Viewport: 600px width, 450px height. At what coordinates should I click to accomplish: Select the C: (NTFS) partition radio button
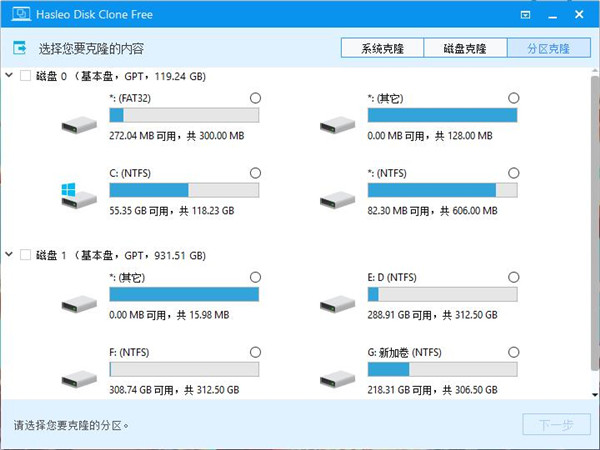254,171
